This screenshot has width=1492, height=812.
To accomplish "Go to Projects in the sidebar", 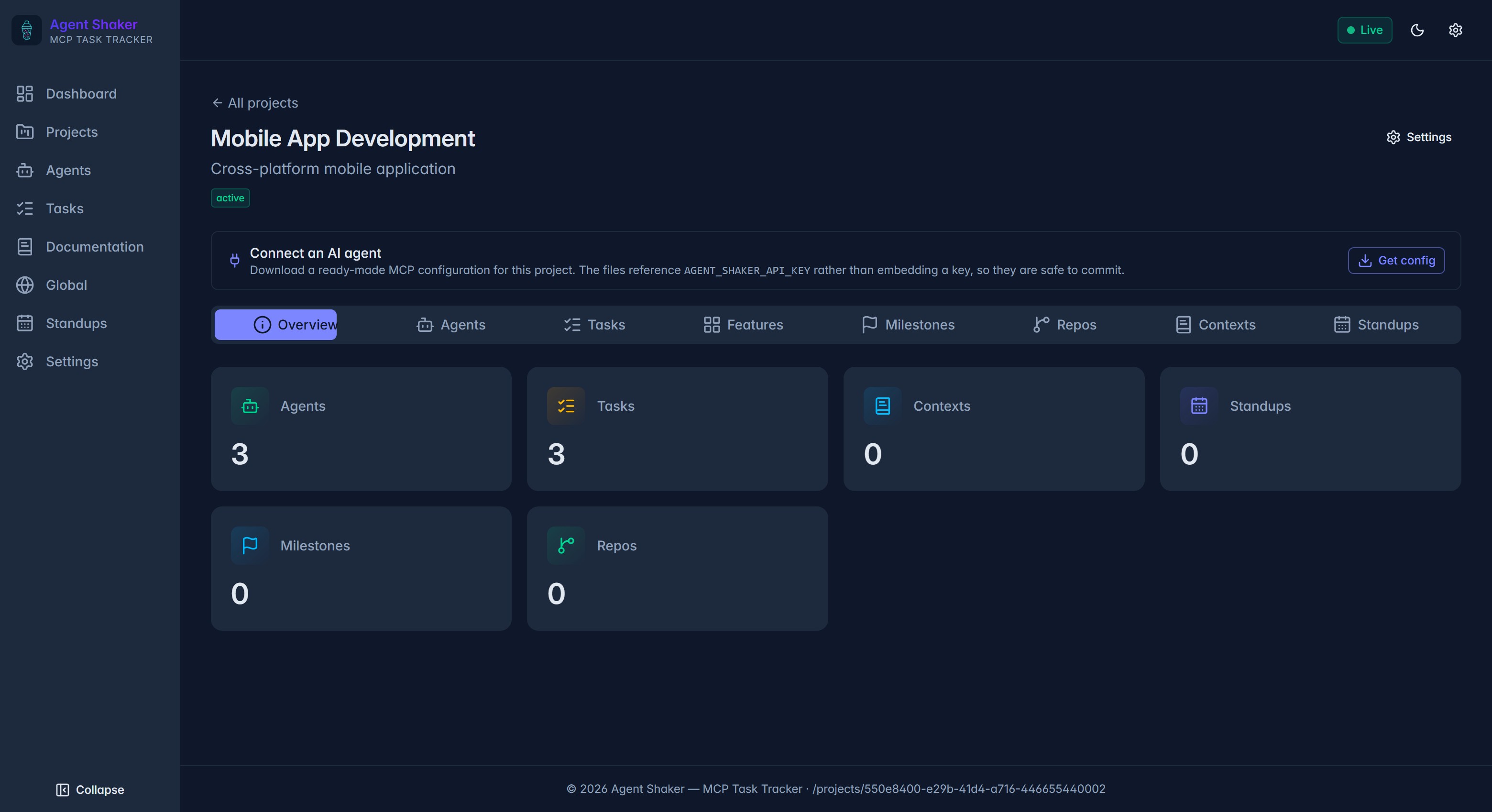I will [90, 132].
